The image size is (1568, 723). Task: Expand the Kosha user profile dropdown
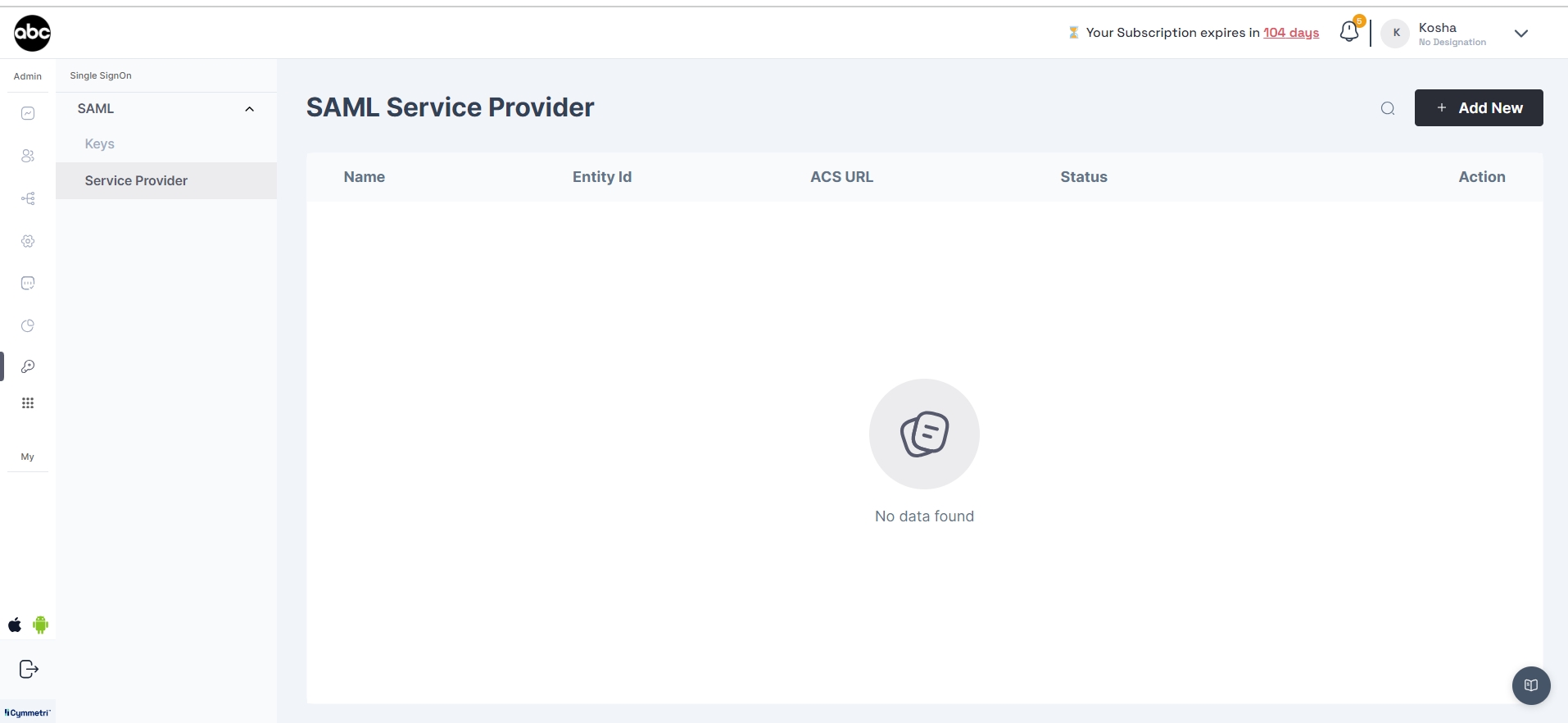[x=1521, y=34]
